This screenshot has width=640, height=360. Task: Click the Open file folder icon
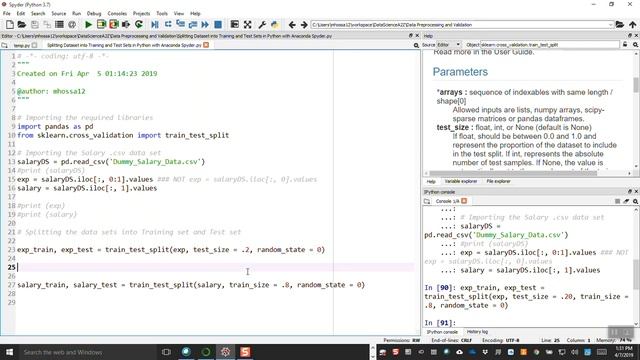pos(22,24)
